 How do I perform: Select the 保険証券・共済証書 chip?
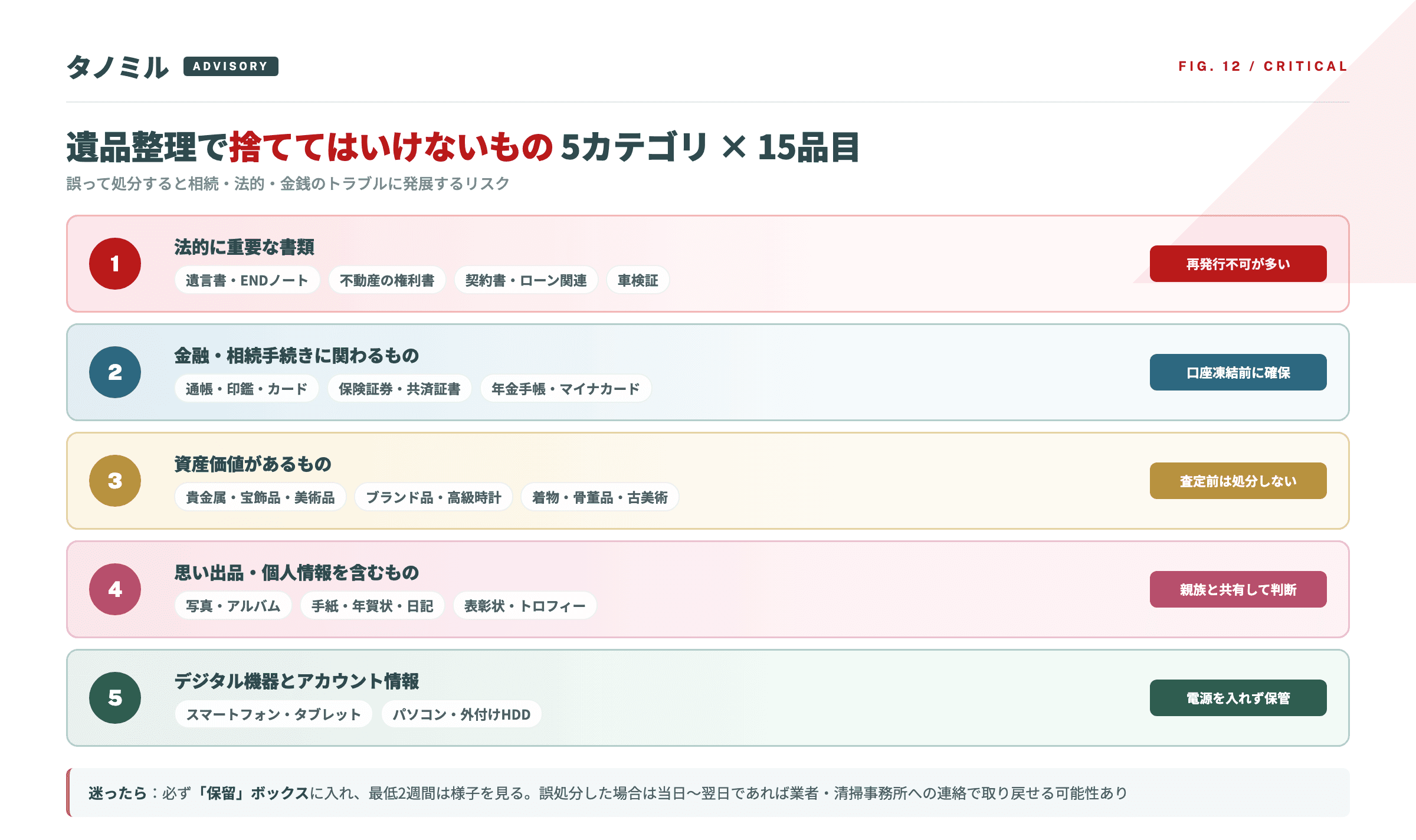point(399,389)
